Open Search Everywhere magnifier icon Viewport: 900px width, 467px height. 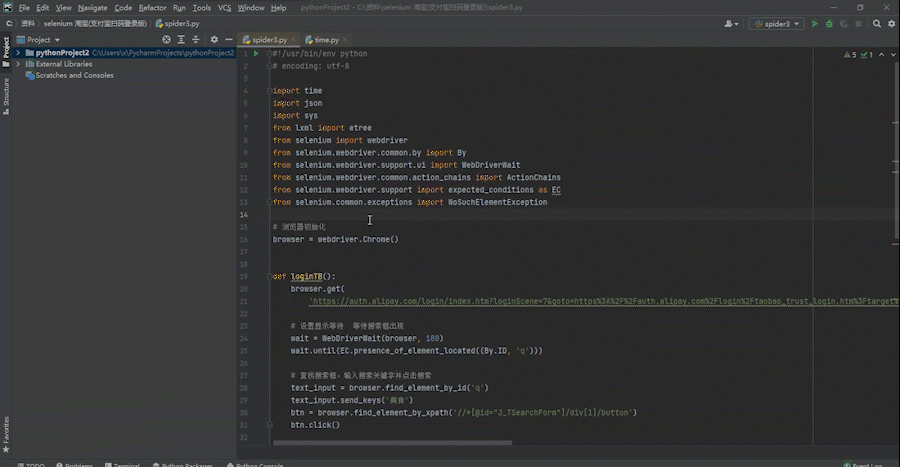pyautogui.click(x=876, y=24)
